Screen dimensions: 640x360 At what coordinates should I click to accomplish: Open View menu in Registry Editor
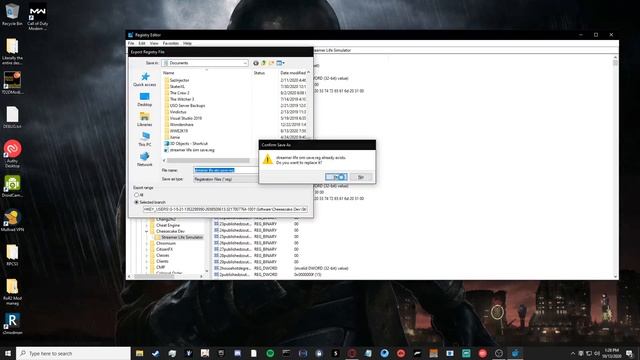pos(154,43)
